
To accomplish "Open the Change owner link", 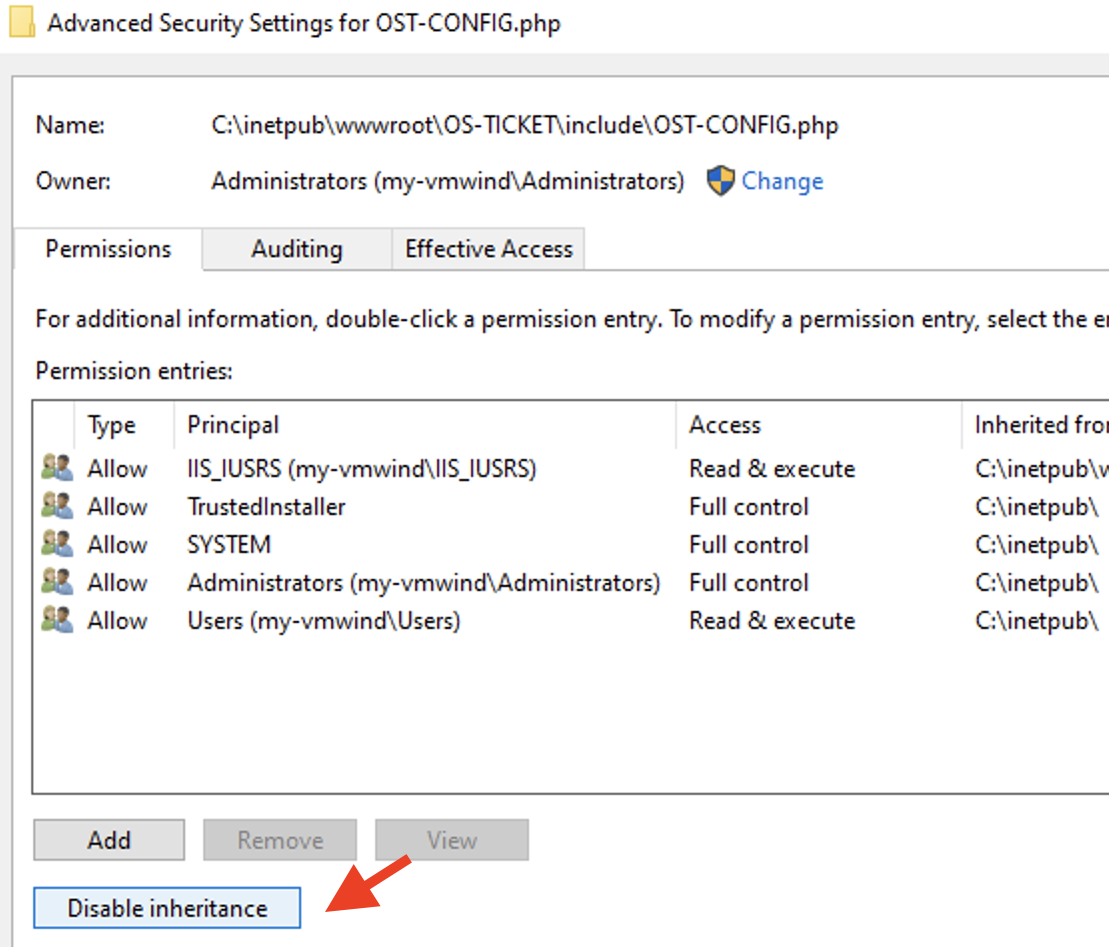I will click(782, 181).
